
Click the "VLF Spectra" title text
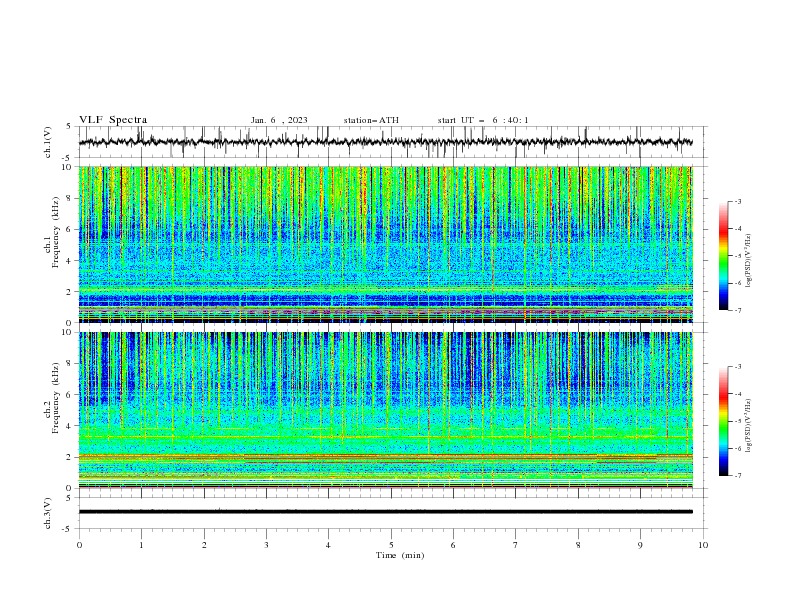(x=113, y=120)
